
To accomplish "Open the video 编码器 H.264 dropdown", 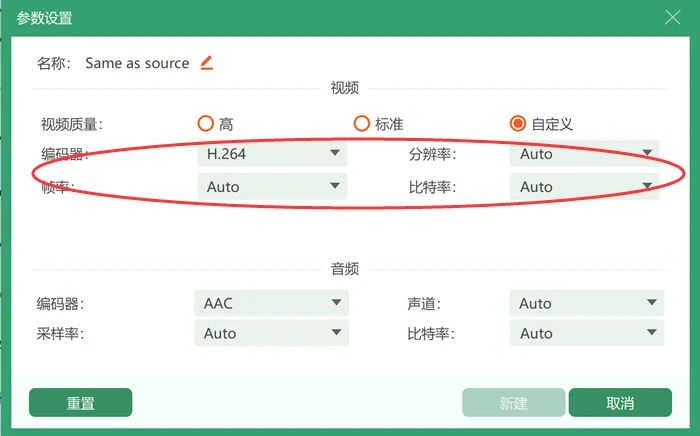I will [x=272, y=154].
